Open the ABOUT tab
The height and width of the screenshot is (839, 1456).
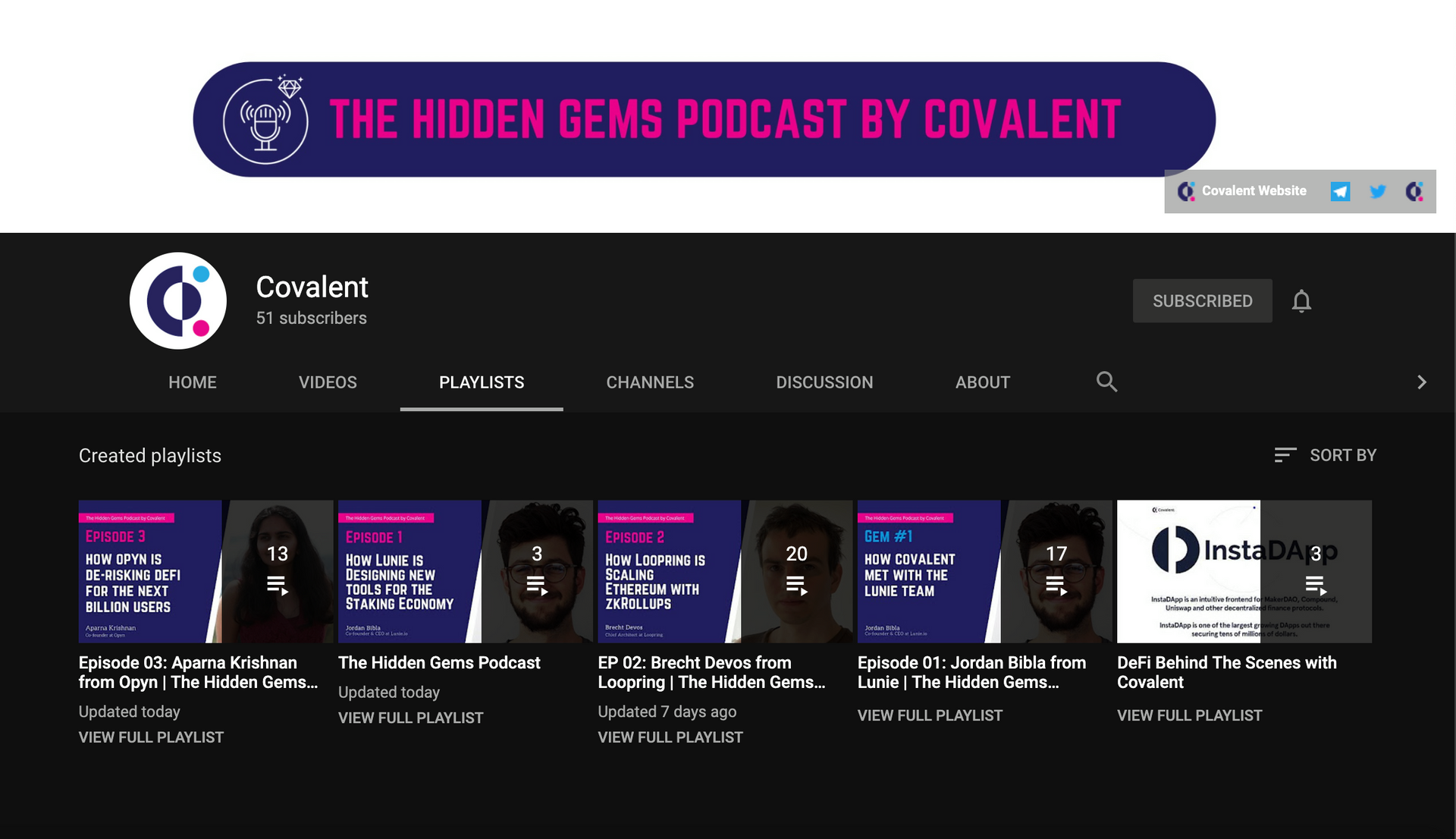[982, 382]
